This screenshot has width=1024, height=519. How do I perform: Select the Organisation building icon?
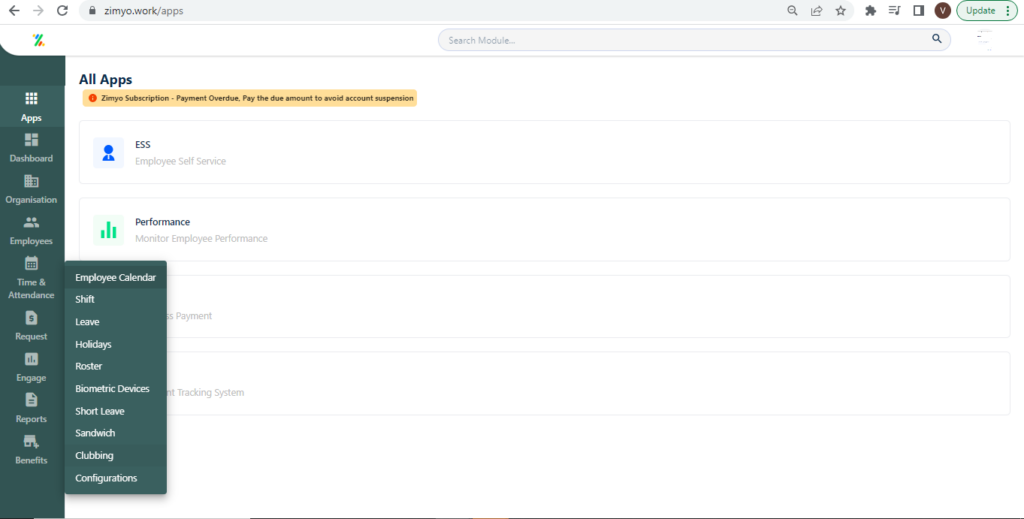tap(31, 181)
